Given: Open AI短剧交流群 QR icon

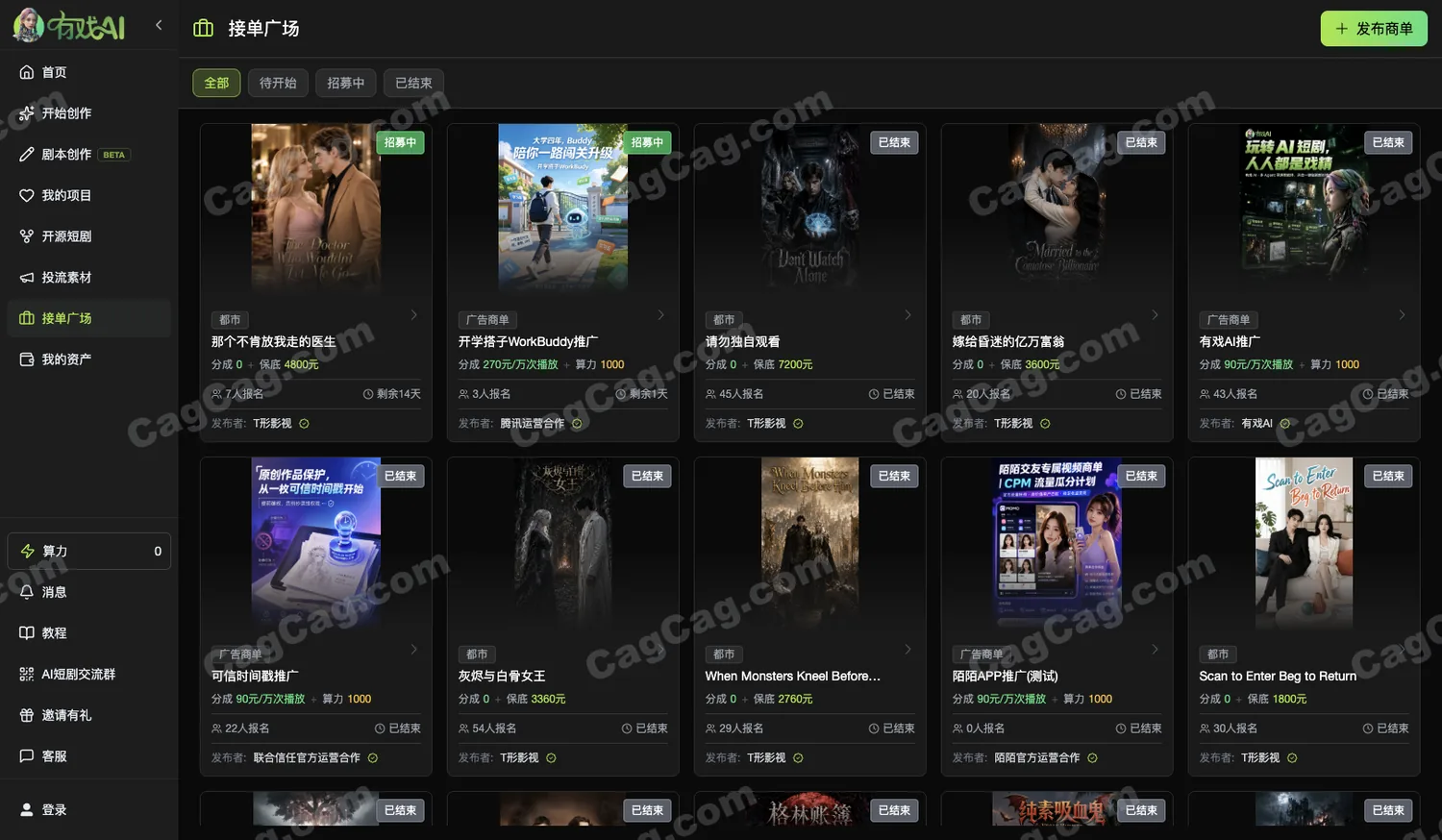Looking at the screenshot, I should coord(27,675).
